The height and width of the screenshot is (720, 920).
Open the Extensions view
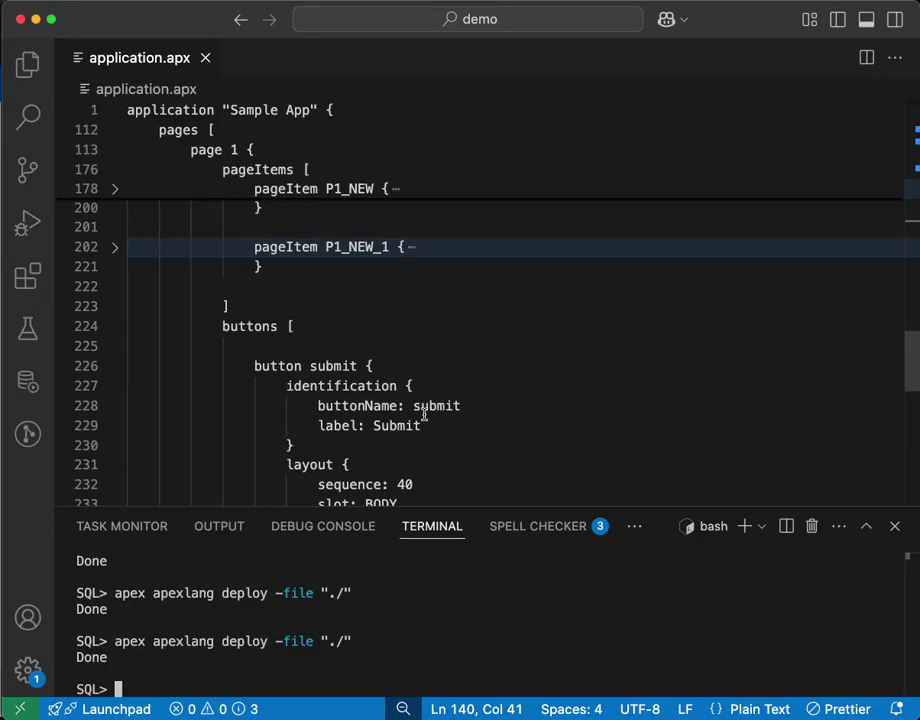tap(28, 276)
